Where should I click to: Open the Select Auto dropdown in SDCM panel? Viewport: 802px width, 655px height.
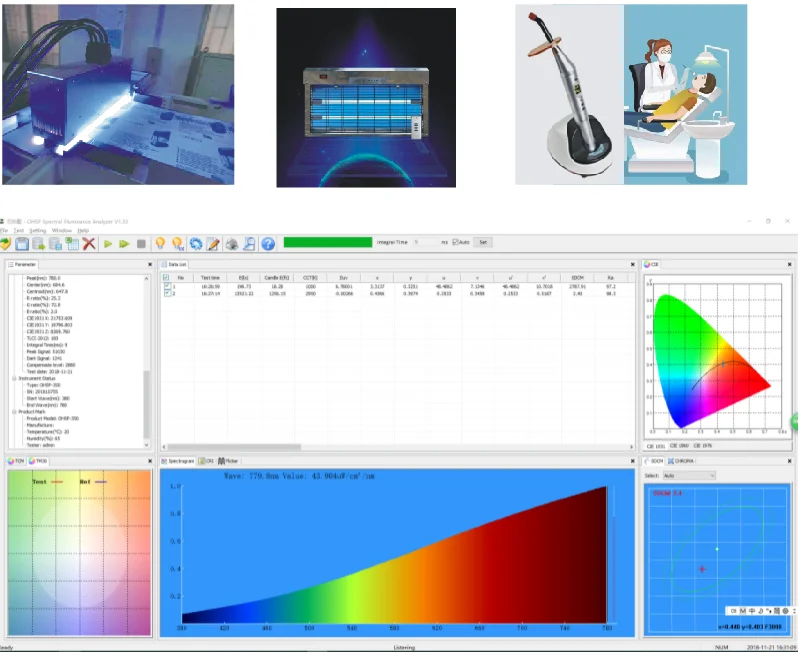tap(689, 476)
